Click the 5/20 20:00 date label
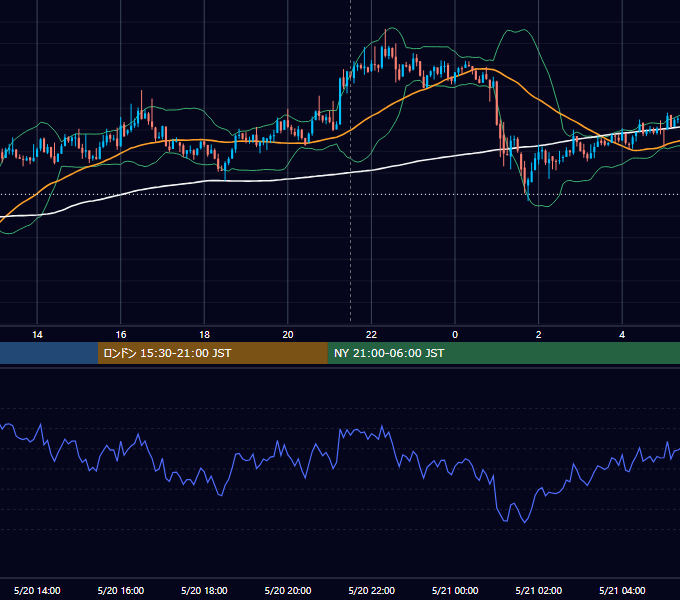 pos(288,590)
